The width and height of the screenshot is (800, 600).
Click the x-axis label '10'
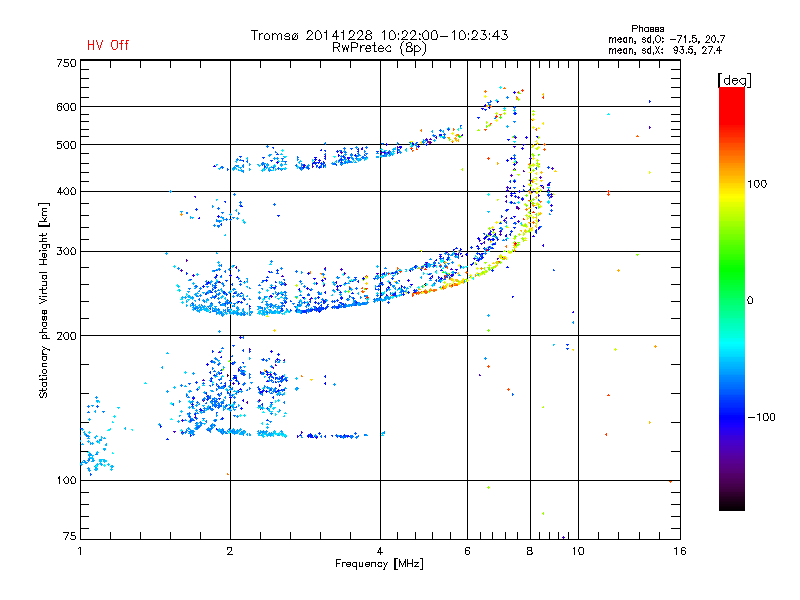coord(578,551)
